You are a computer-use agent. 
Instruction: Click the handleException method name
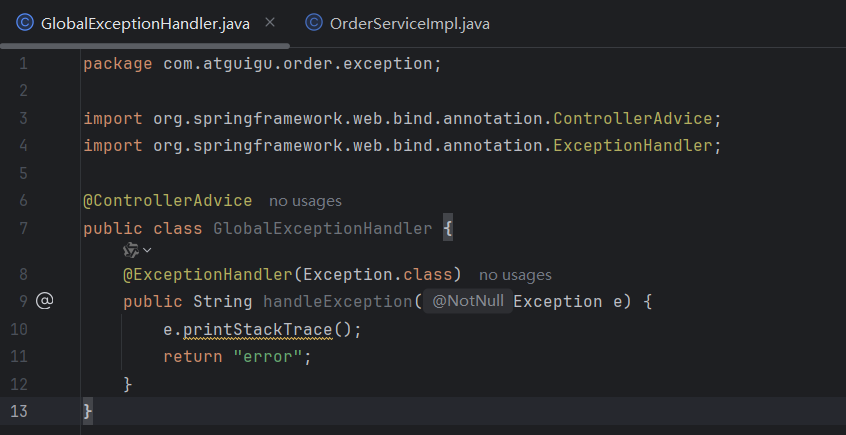coord(338,301)
